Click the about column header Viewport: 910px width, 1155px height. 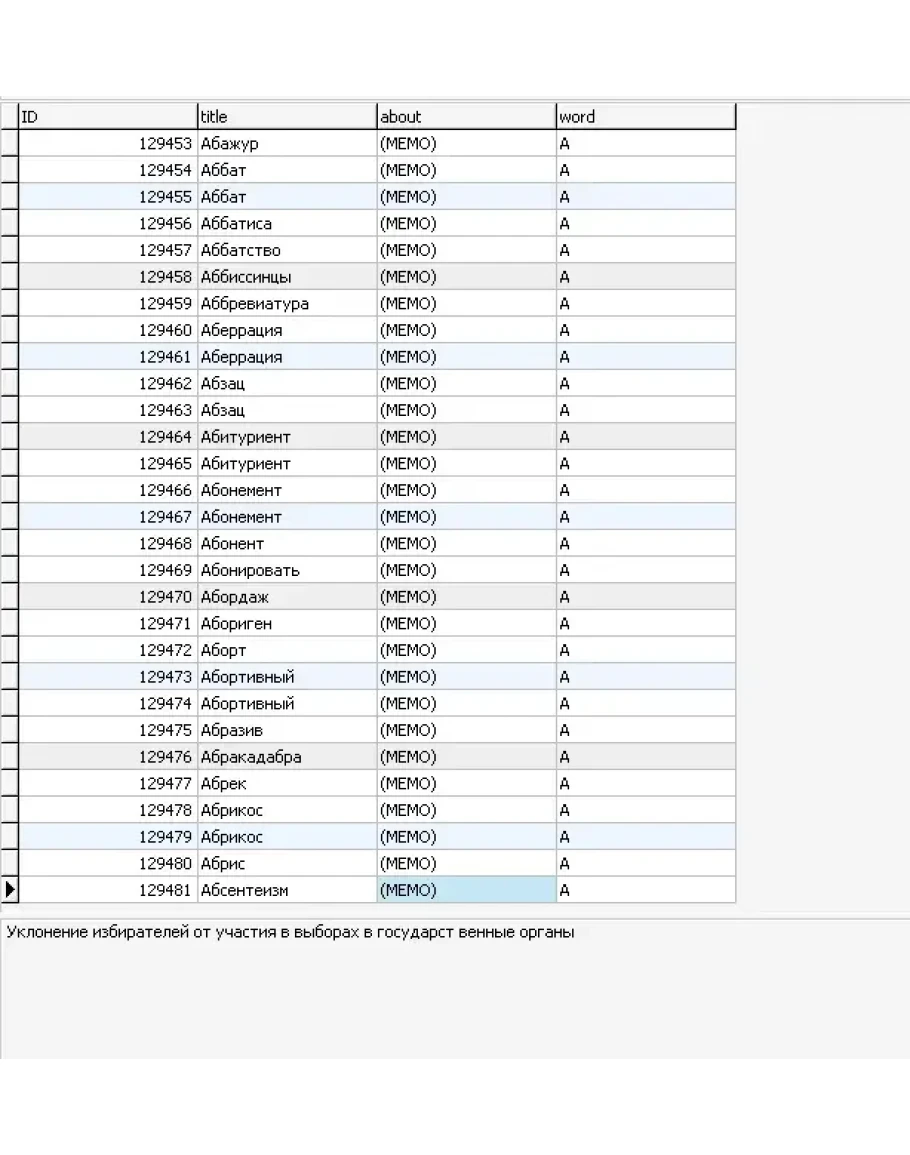(x=466, y=116)
